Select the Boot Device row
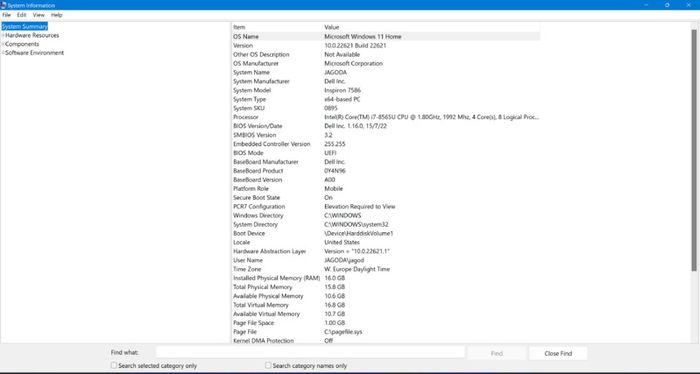Viewport: 700px width, 374px height. 386,233
